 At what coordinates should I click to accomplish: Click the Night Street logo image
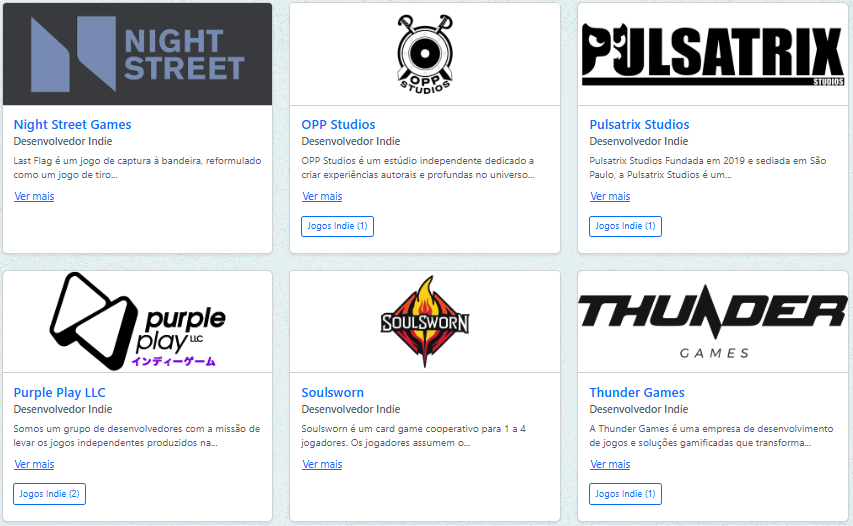[138, 54]
